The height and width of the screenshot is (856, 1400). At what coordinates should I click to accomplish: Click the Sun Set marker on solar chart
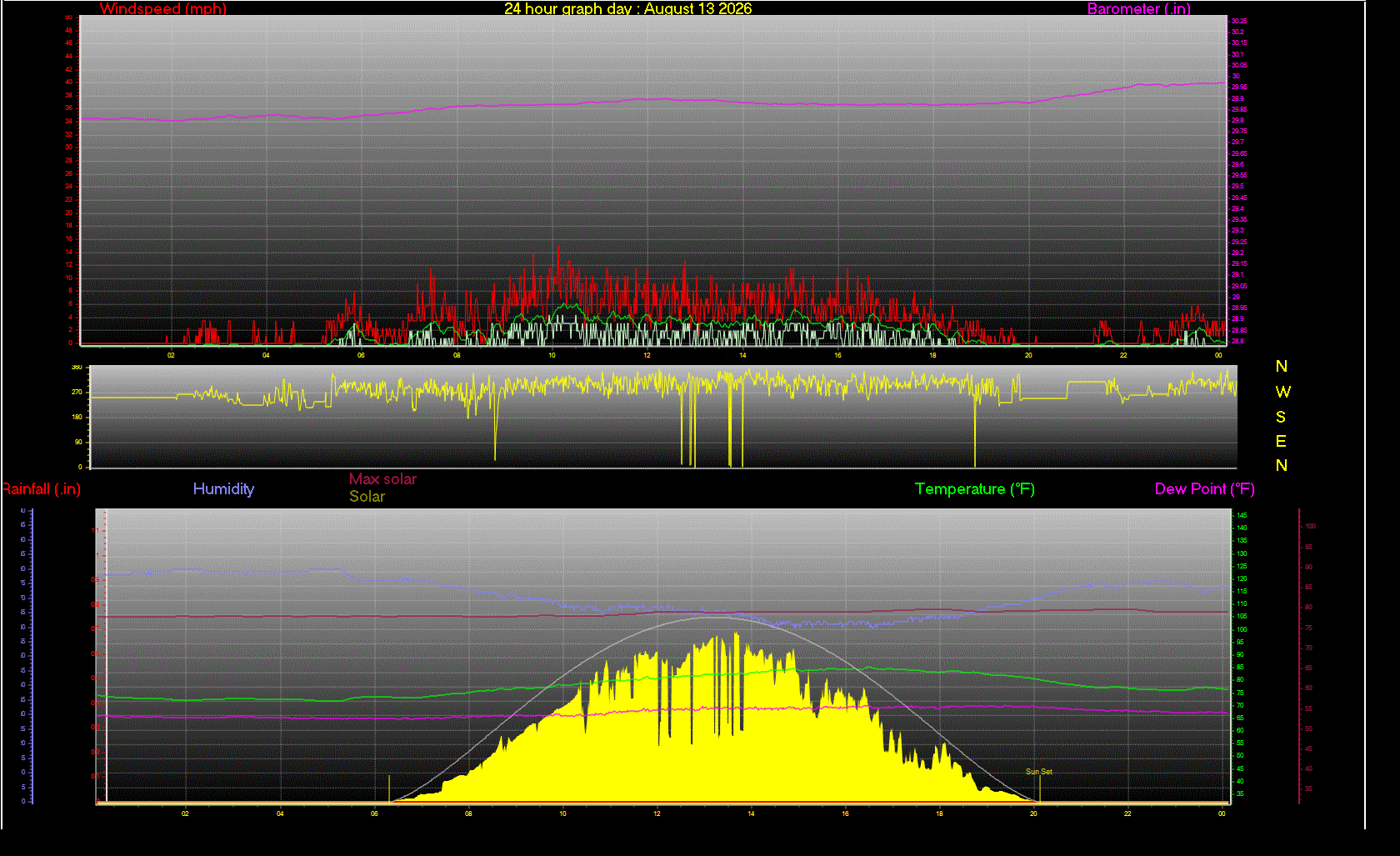1038,772
